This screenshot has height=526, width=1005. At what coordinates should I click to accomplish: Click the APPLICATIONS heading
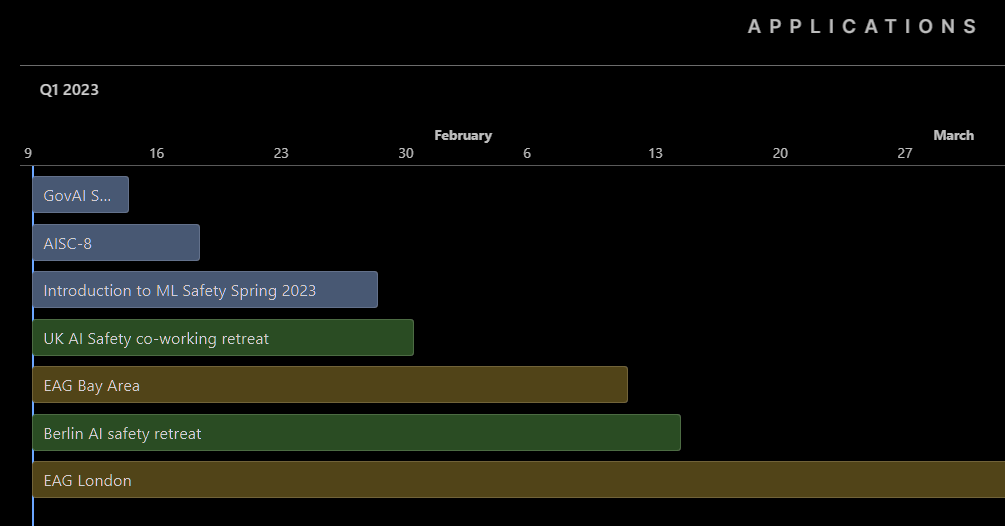click(x=862, y=27)
